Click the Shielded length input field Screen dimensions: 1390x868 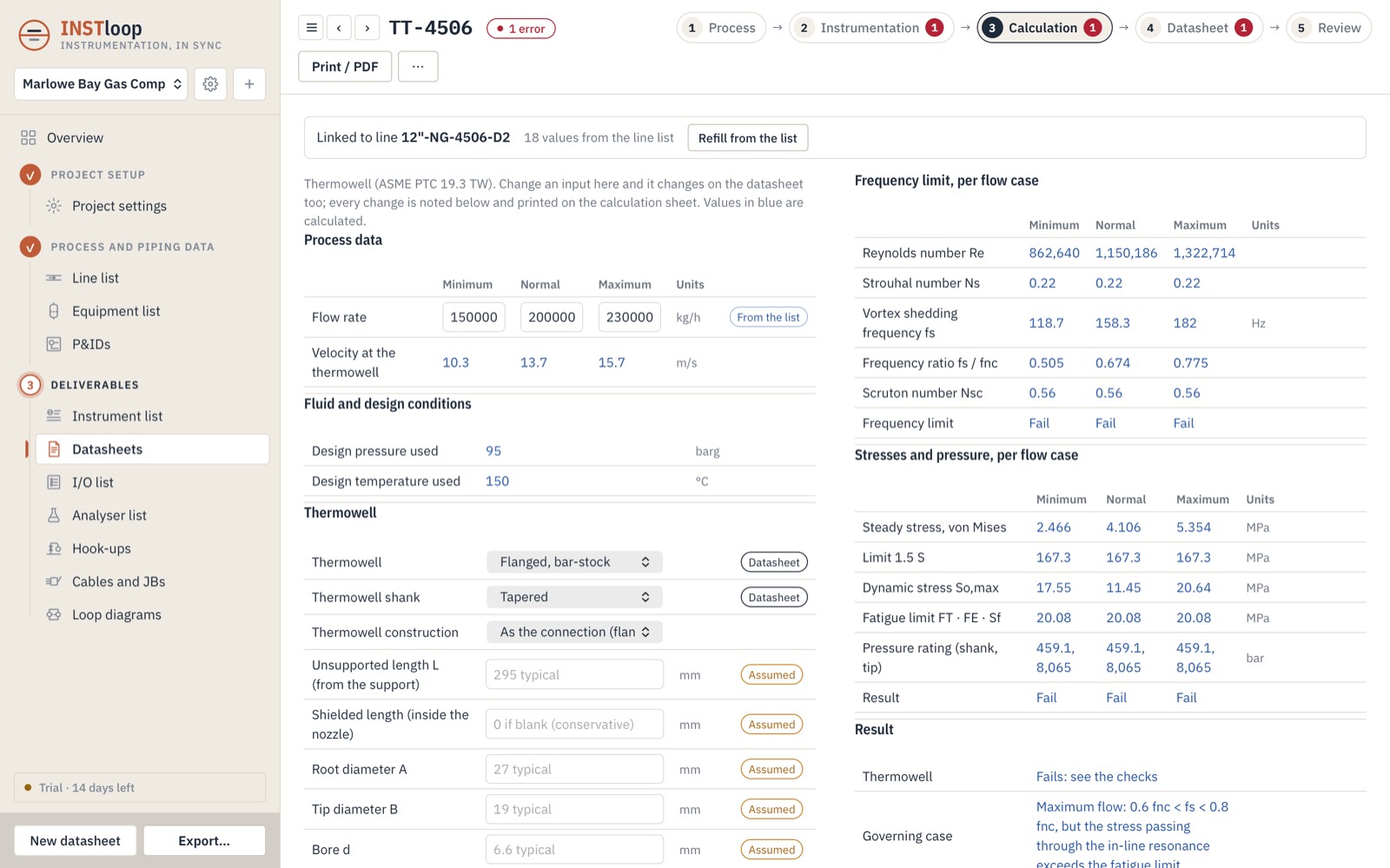[574, 725]
